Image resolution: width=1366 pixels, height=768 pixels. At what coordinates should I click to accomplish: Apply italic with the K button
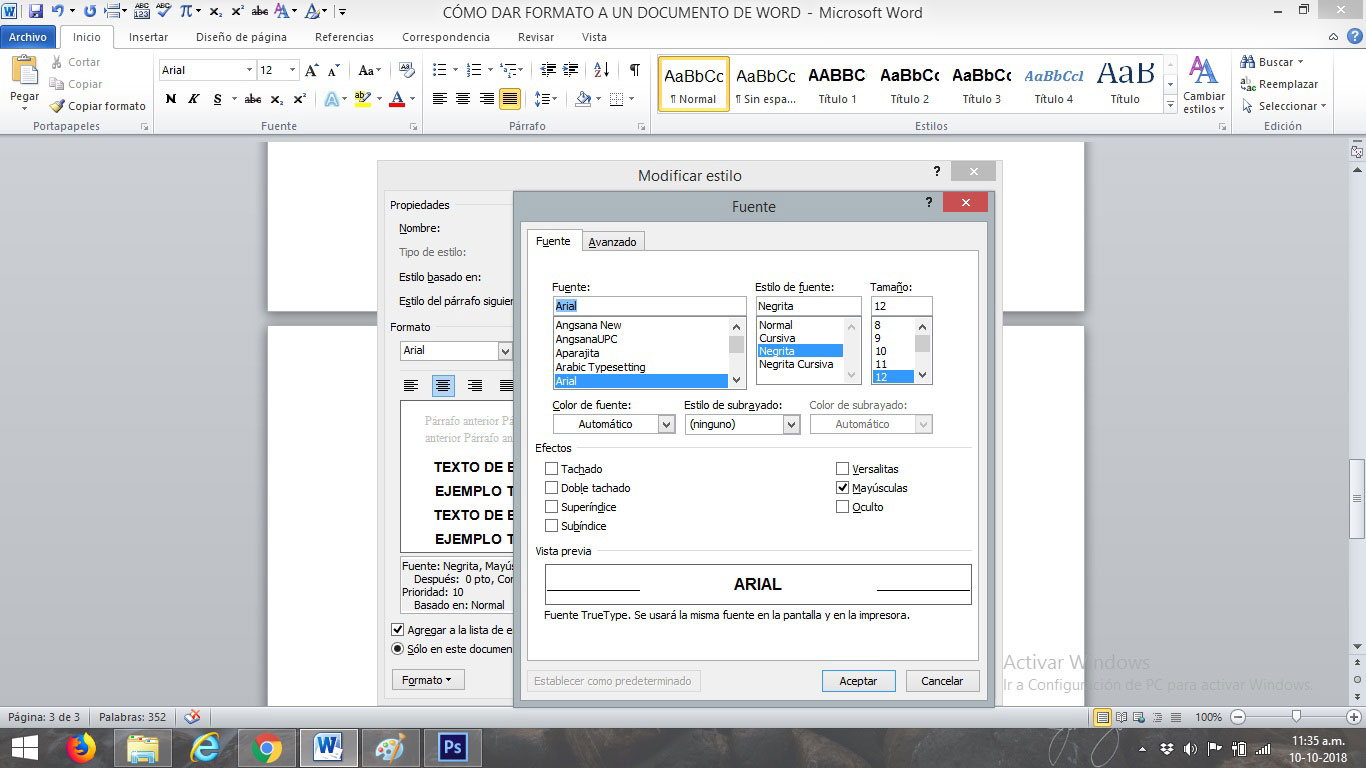193,99
